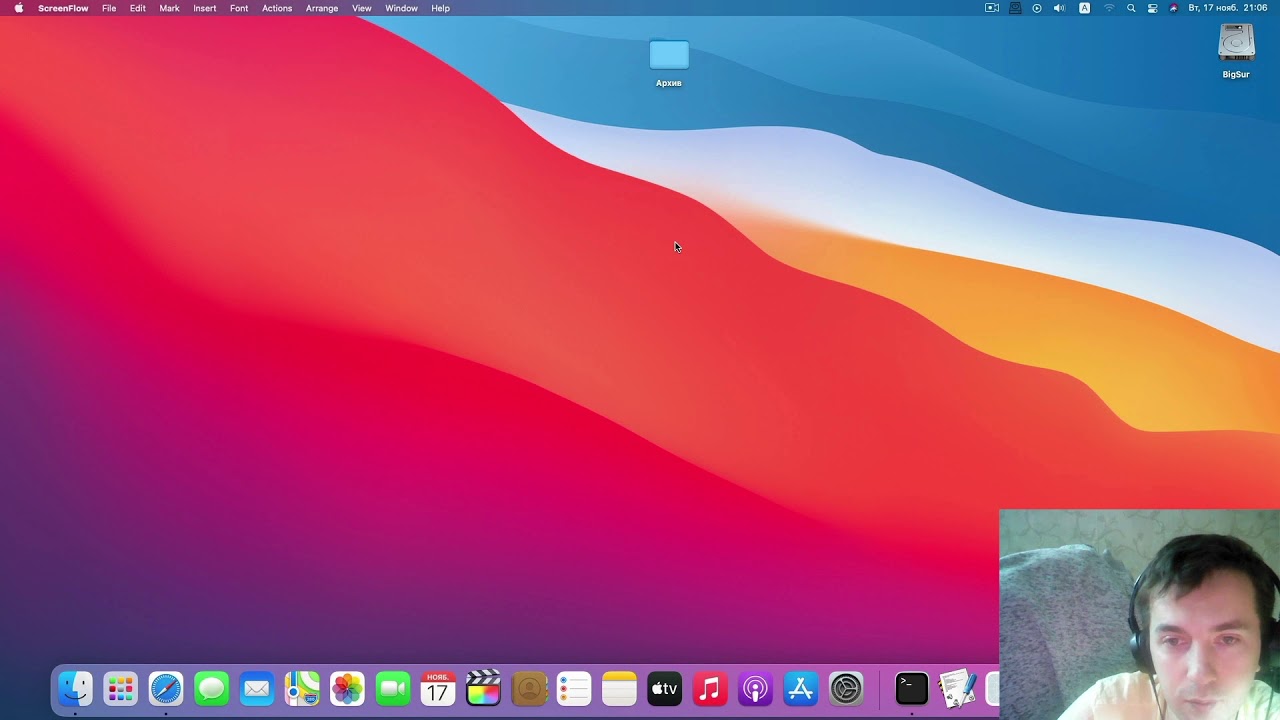Open the Arrange menu
Image resolution: width=1280 pixels, height=720 pixels.
click(x=322, y=8)
